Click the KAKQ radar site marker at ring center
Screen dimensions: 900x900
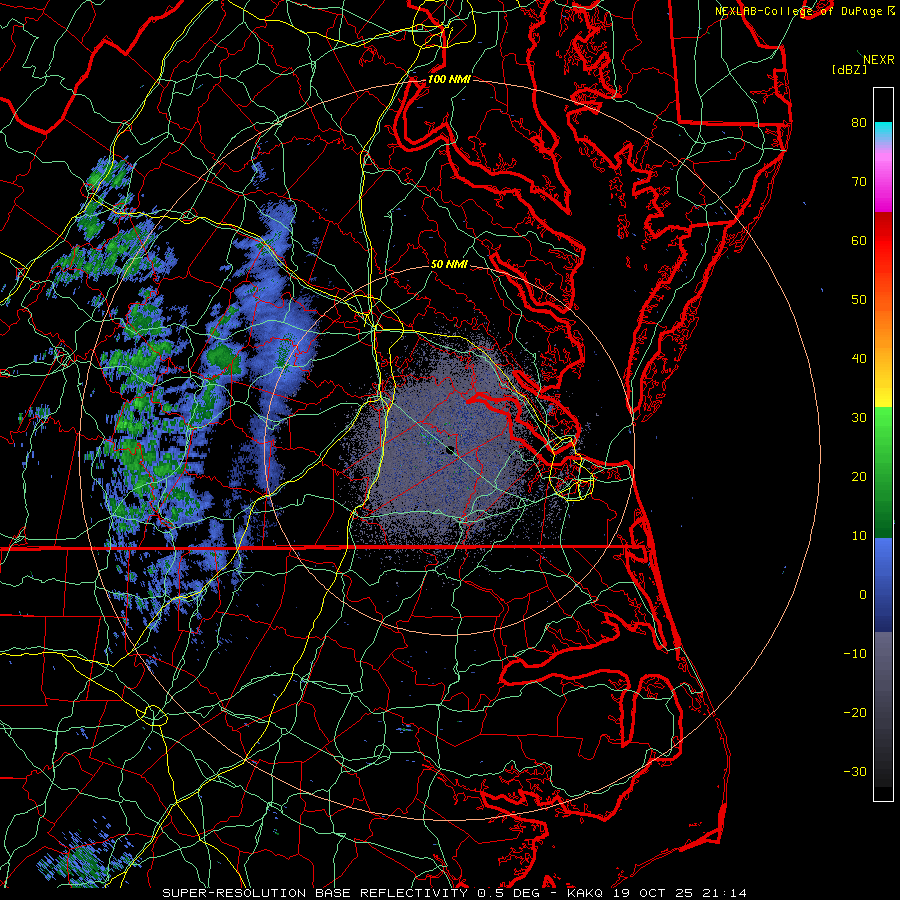(x=450, y=451)
